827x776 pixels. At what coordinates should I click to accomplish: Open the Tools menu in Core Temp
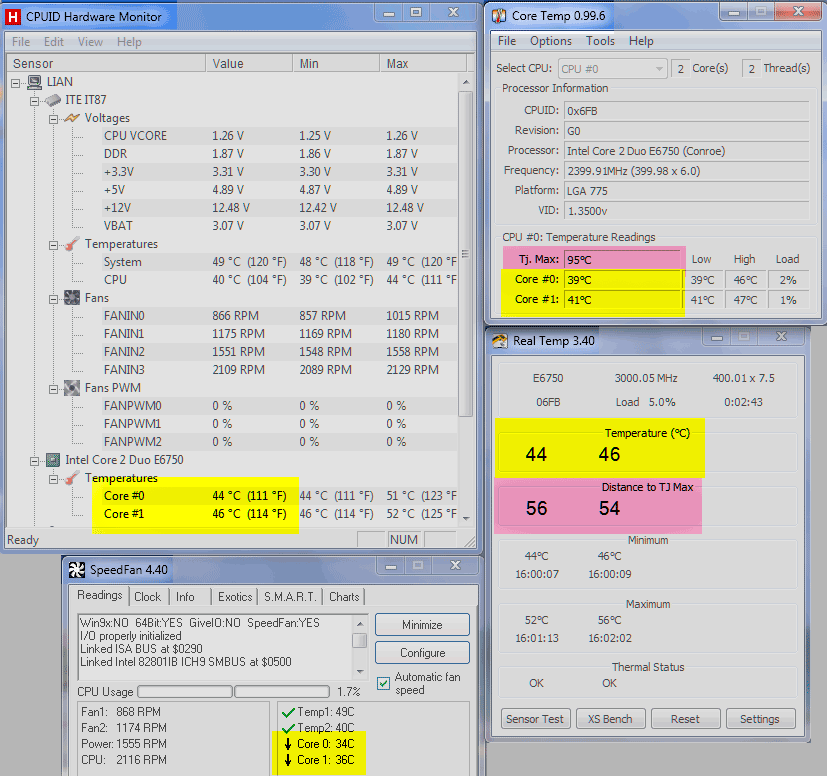(x=600, y=41)
